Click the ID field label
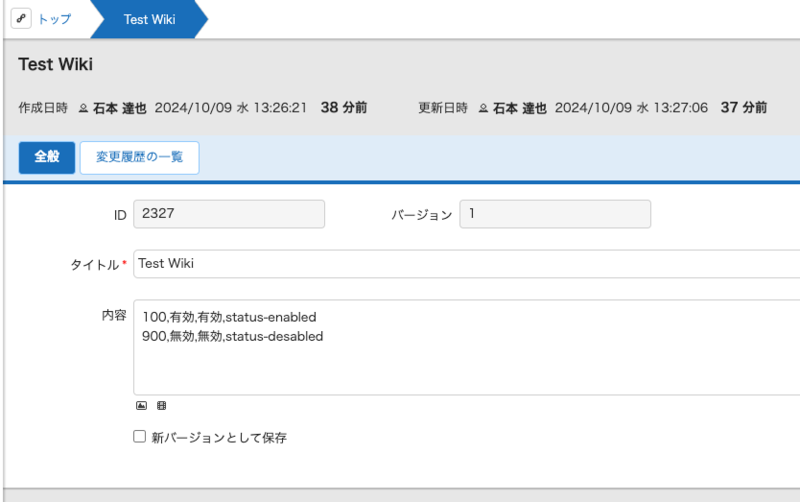 click(120, 215)
